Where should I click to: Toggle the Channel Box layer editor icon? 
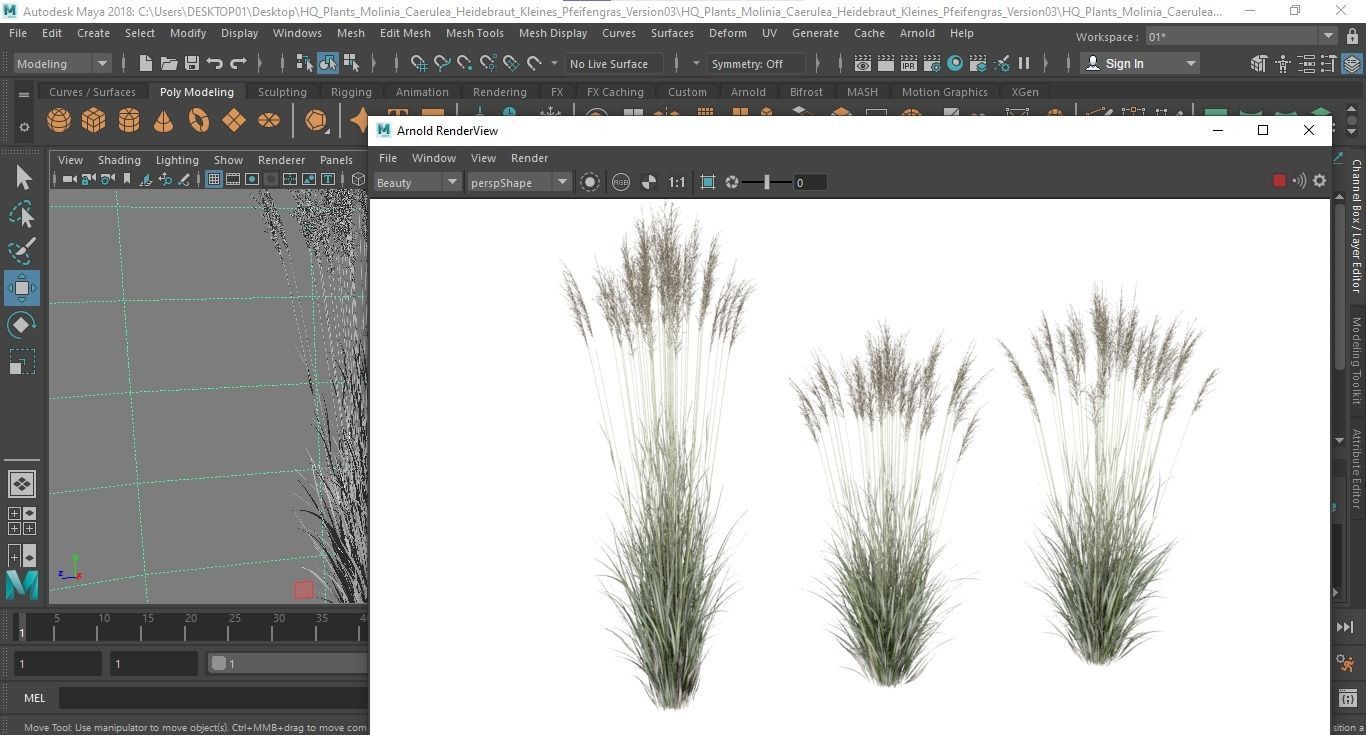(x=1352, y=64)
